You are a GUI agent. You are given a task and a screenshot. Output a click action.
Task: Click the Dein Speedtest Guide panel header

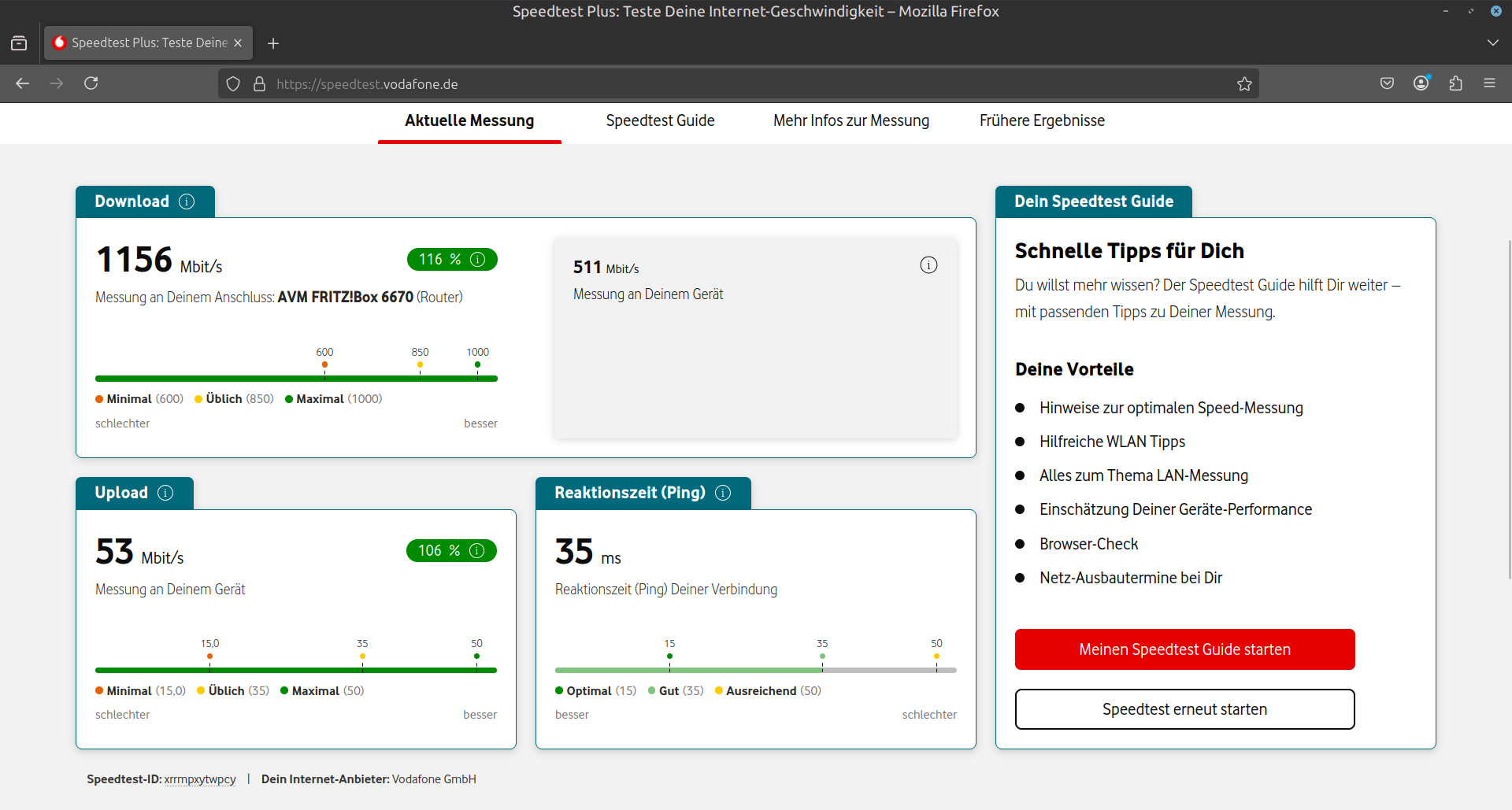point(1094,202)
